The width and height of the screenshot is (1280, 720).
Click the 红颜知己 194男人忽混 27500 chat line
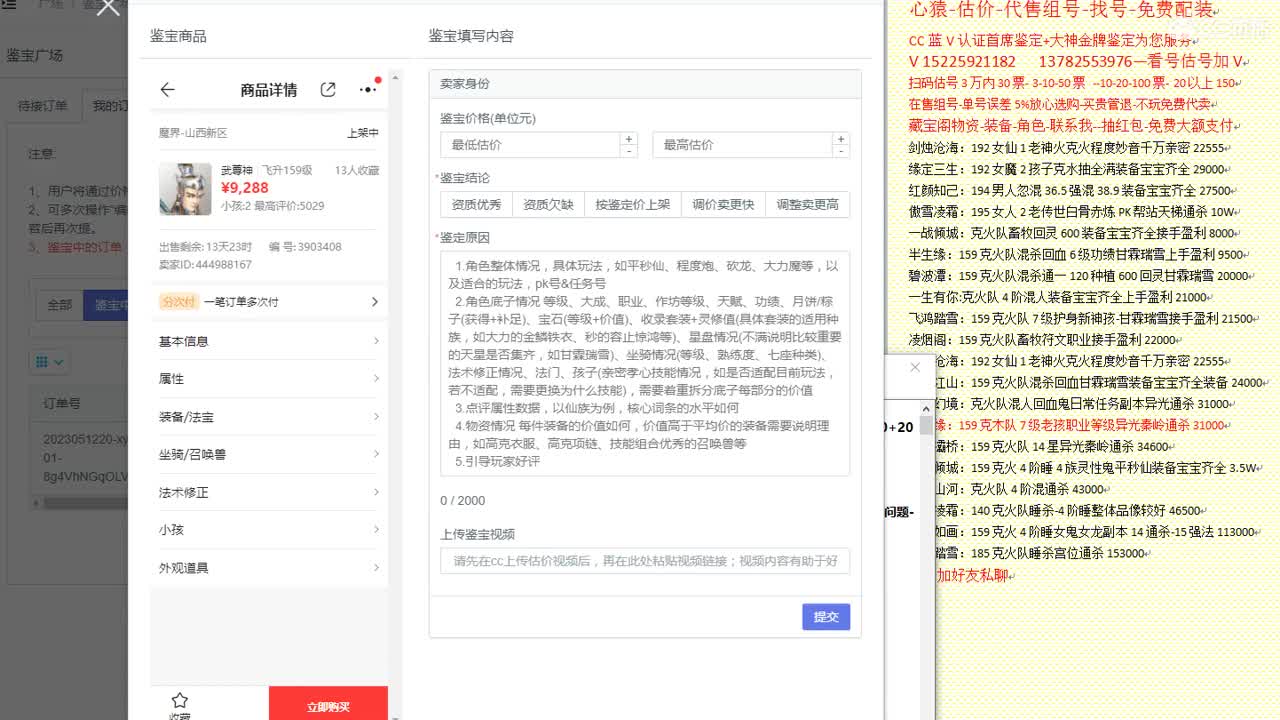(1071, 190)
